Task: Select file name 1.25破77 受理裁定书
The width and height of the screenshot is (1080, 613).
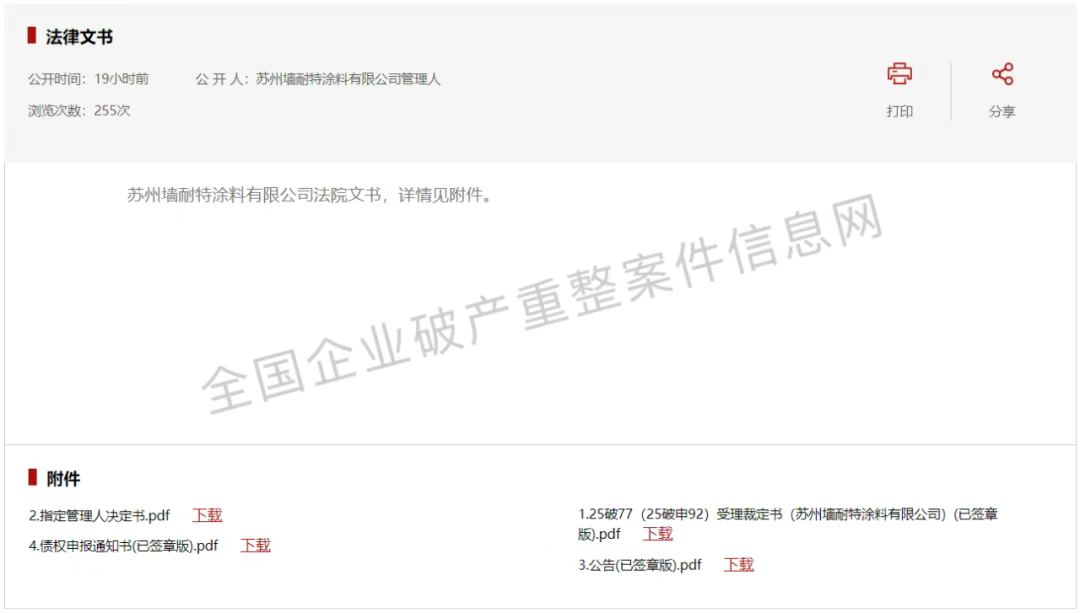Action: (788, 524)
